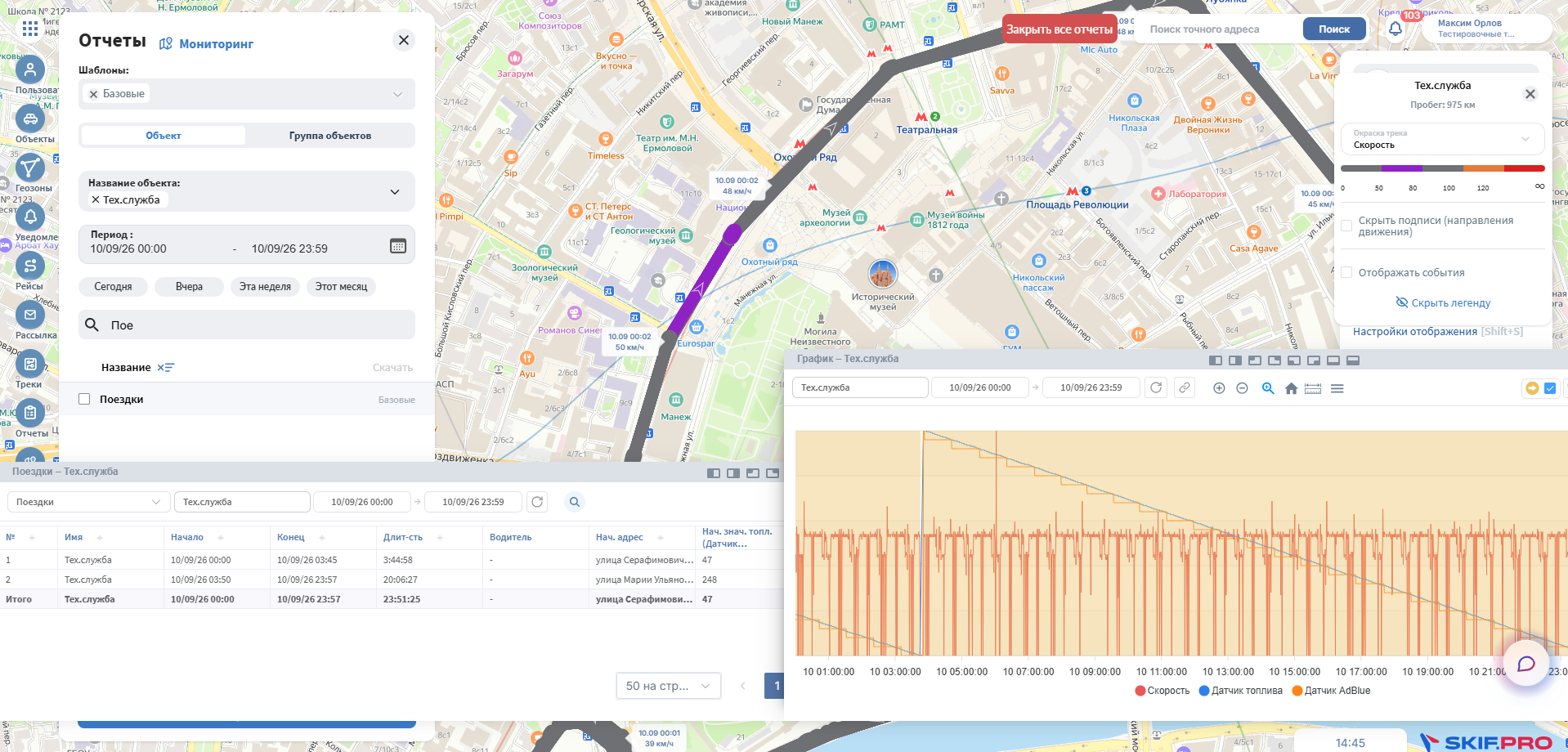Click the notifications bell icon
The width and height of the screenshot is (1568, 752).
point(1396,29)
